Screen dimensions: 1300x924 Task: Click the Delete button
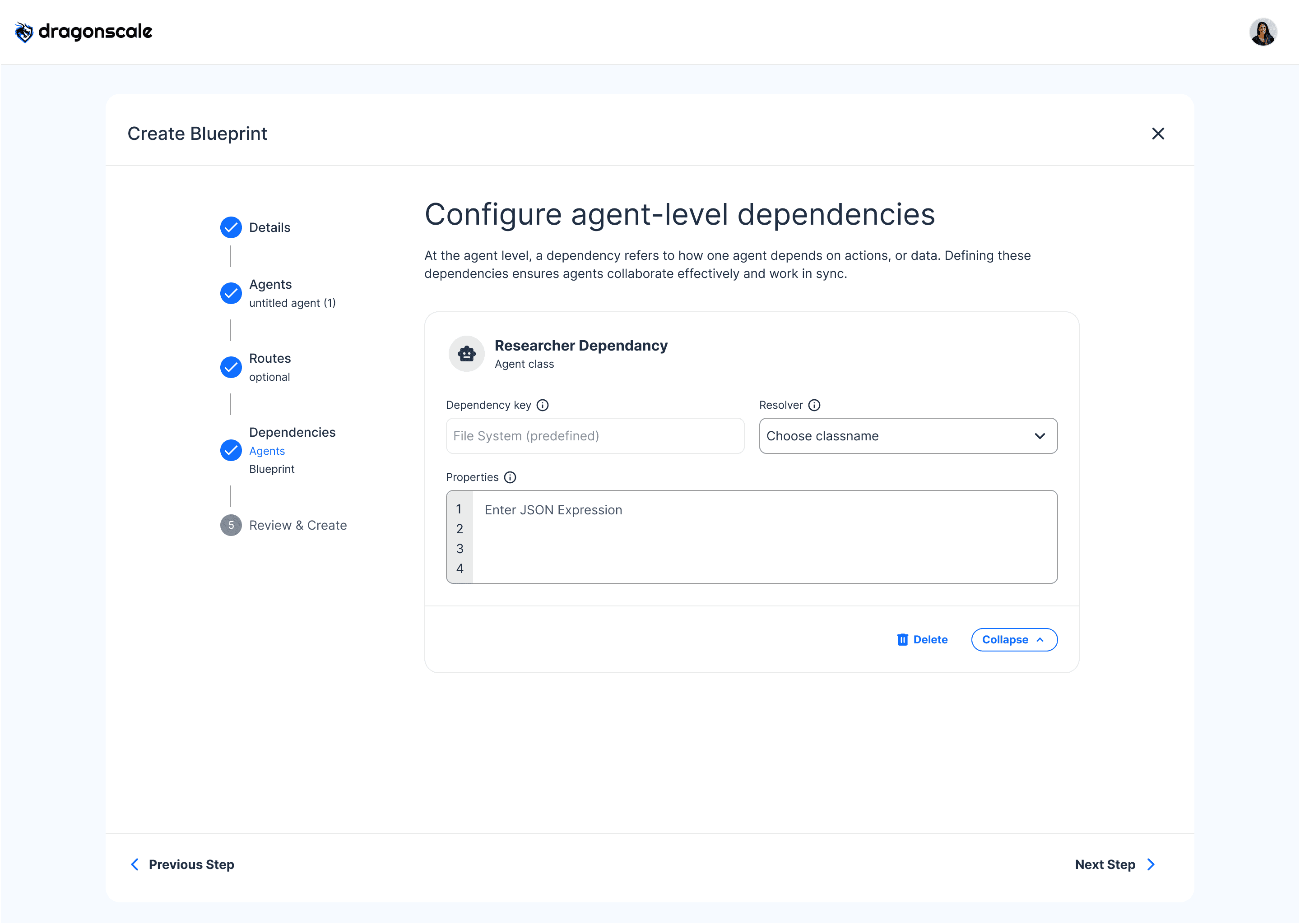[929, 640]
